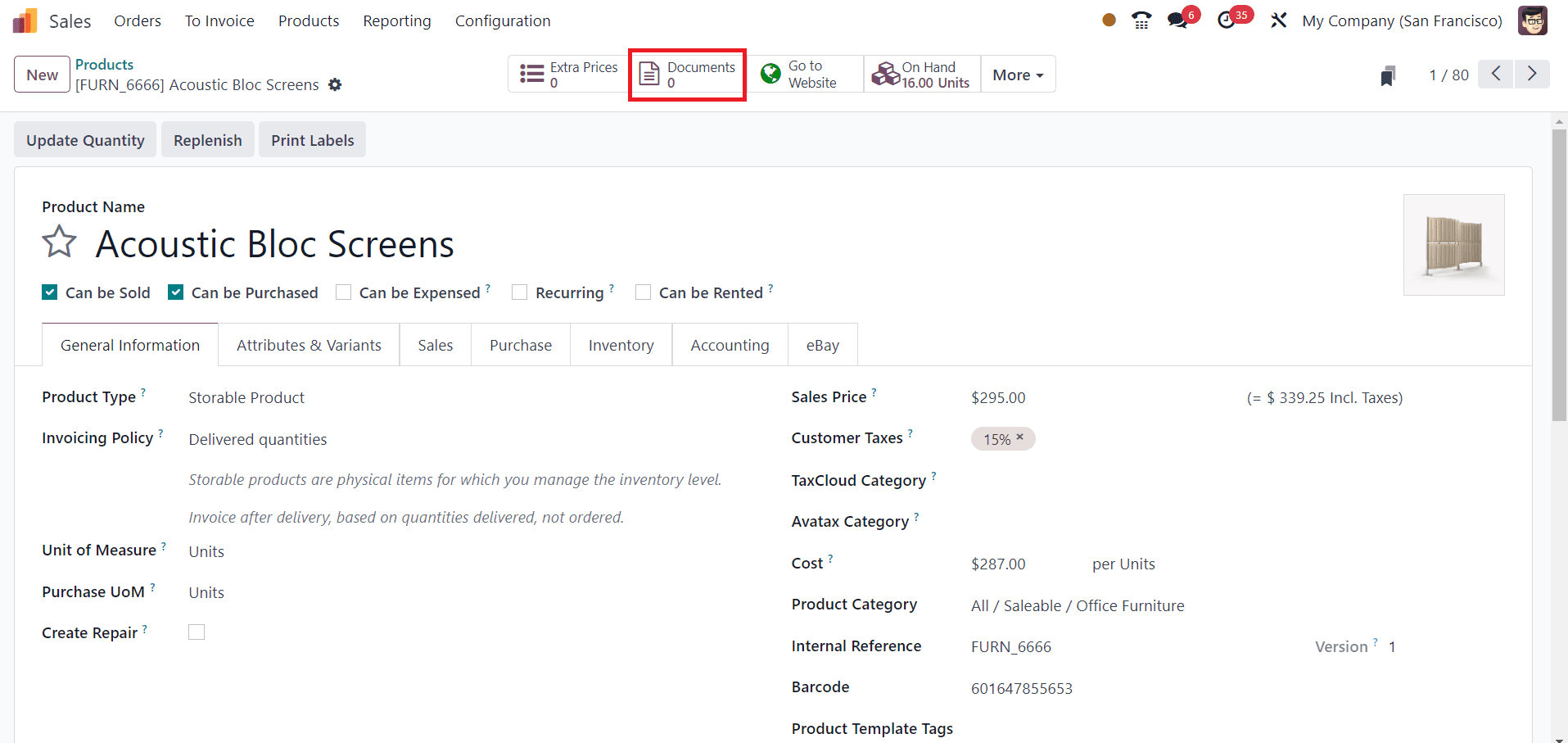The height and width of the screenshot is (743, 1568).
Task: Tick the Create Repair checkbox
Action: pyautogui.click(x=197, y=632)
